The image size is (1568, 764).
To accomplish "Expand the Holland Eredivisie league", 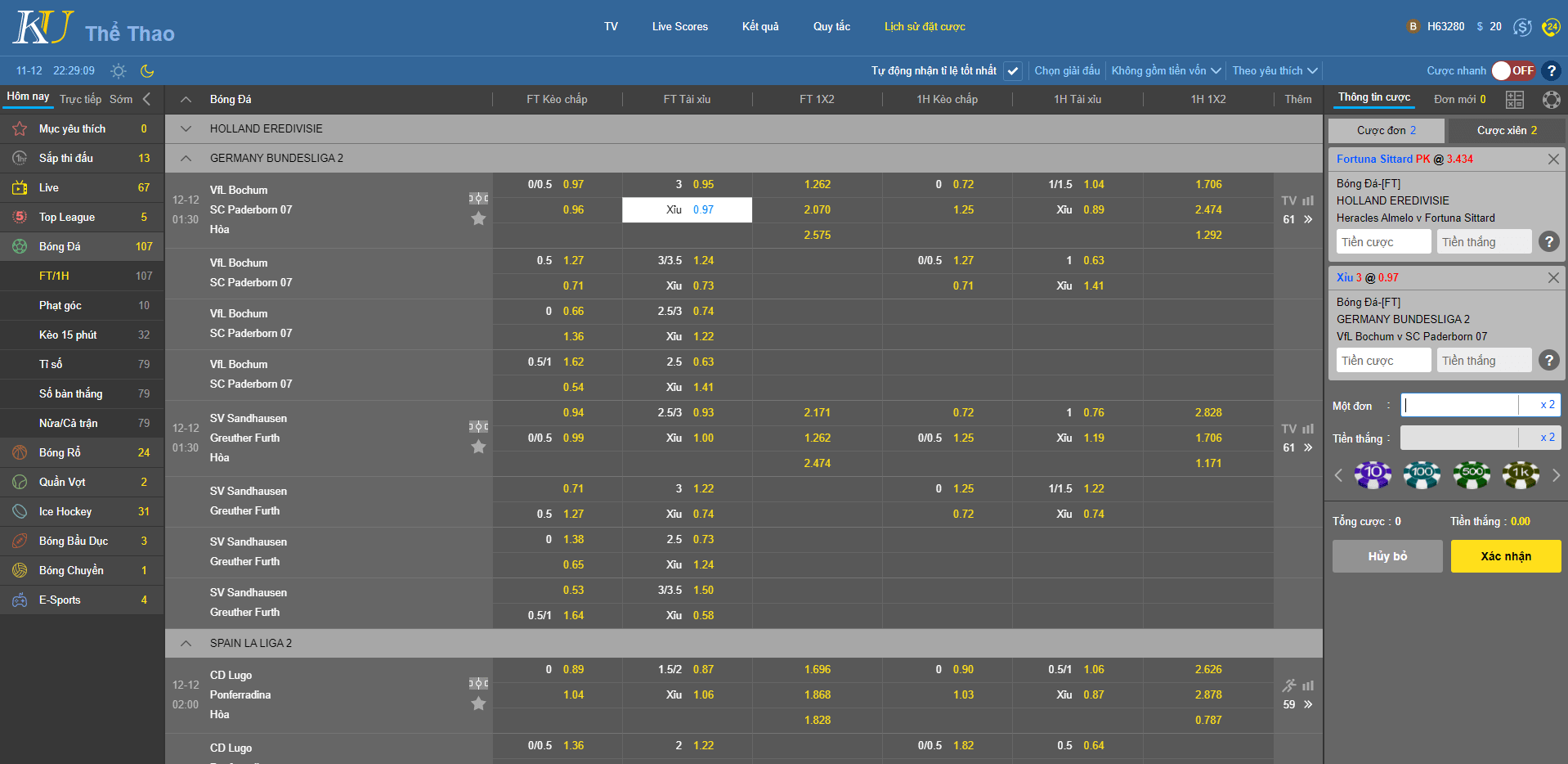I will (x=186, y=129).
